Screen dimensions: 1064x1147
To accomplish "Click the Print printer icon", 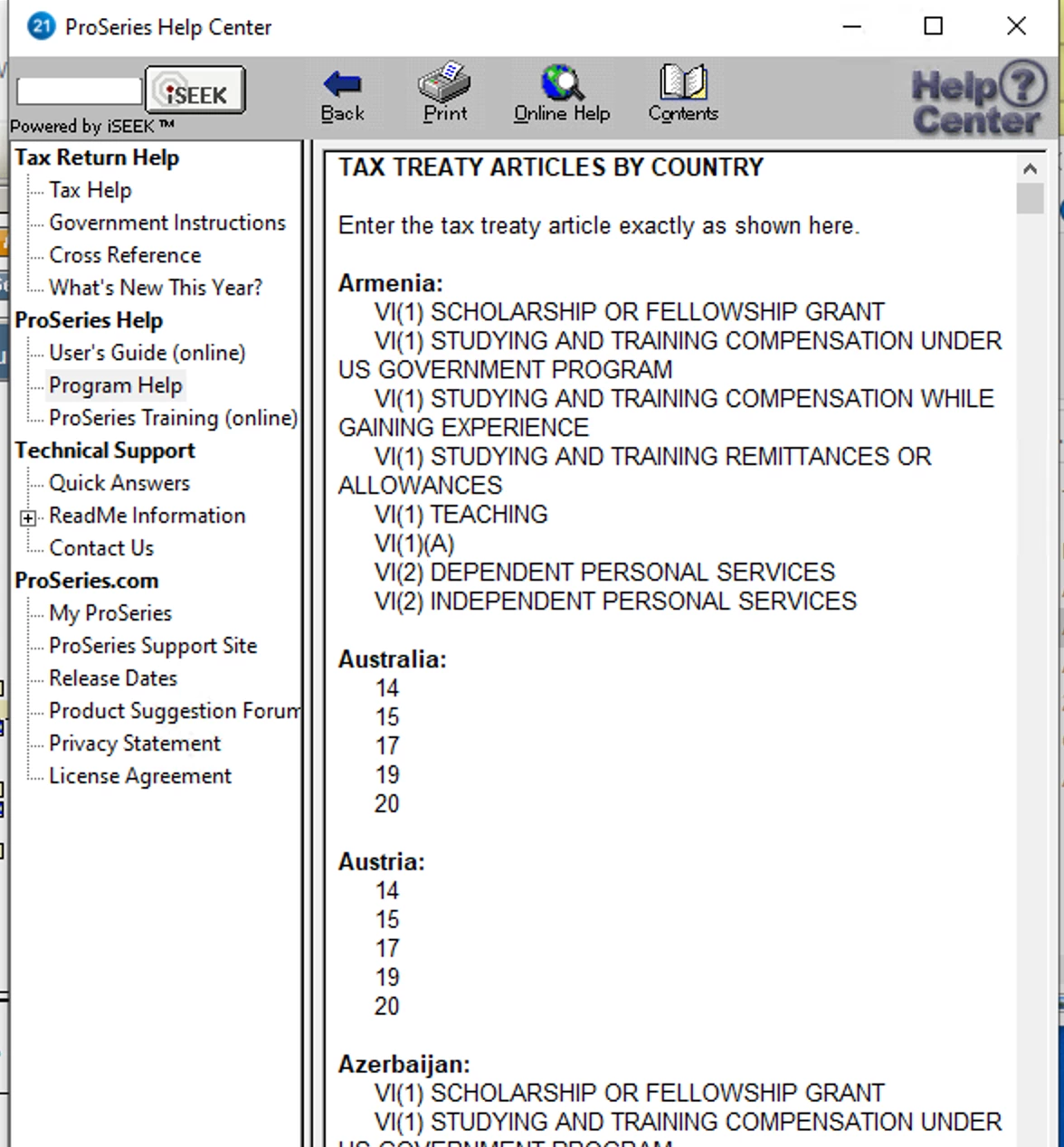I will pos(444,81).
